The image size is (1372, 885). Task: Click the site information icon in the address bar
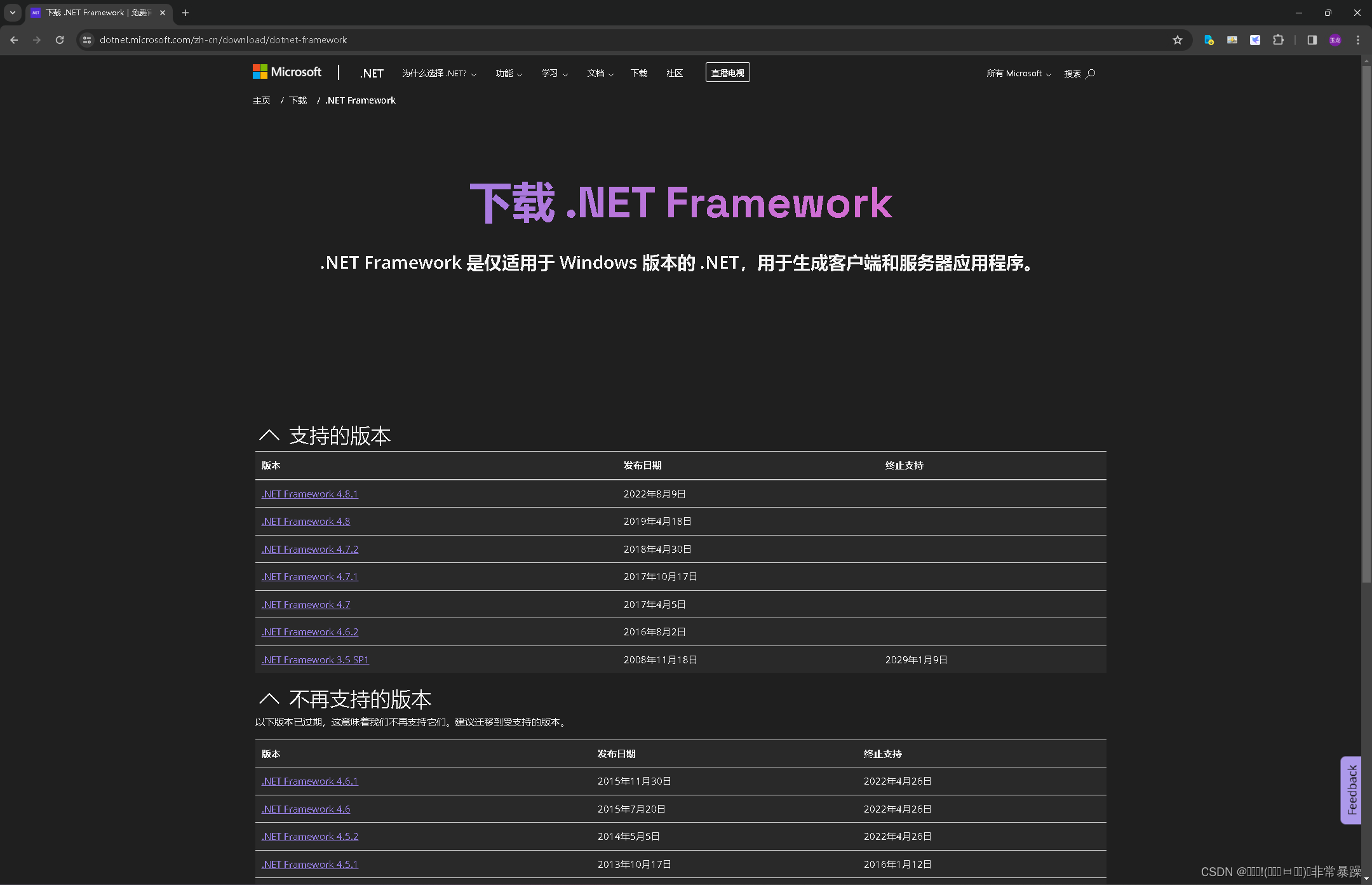point(87,39)
